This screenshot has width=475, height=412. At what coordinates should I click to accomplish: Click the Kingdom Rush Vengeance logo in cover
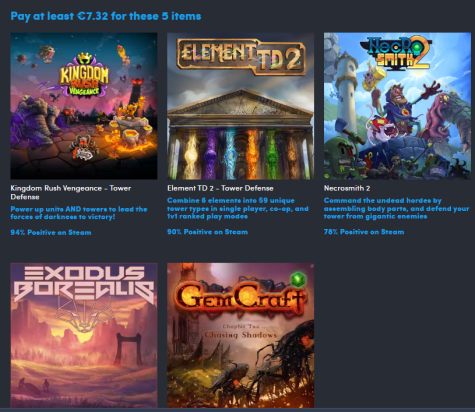click(x=84, y=77)
